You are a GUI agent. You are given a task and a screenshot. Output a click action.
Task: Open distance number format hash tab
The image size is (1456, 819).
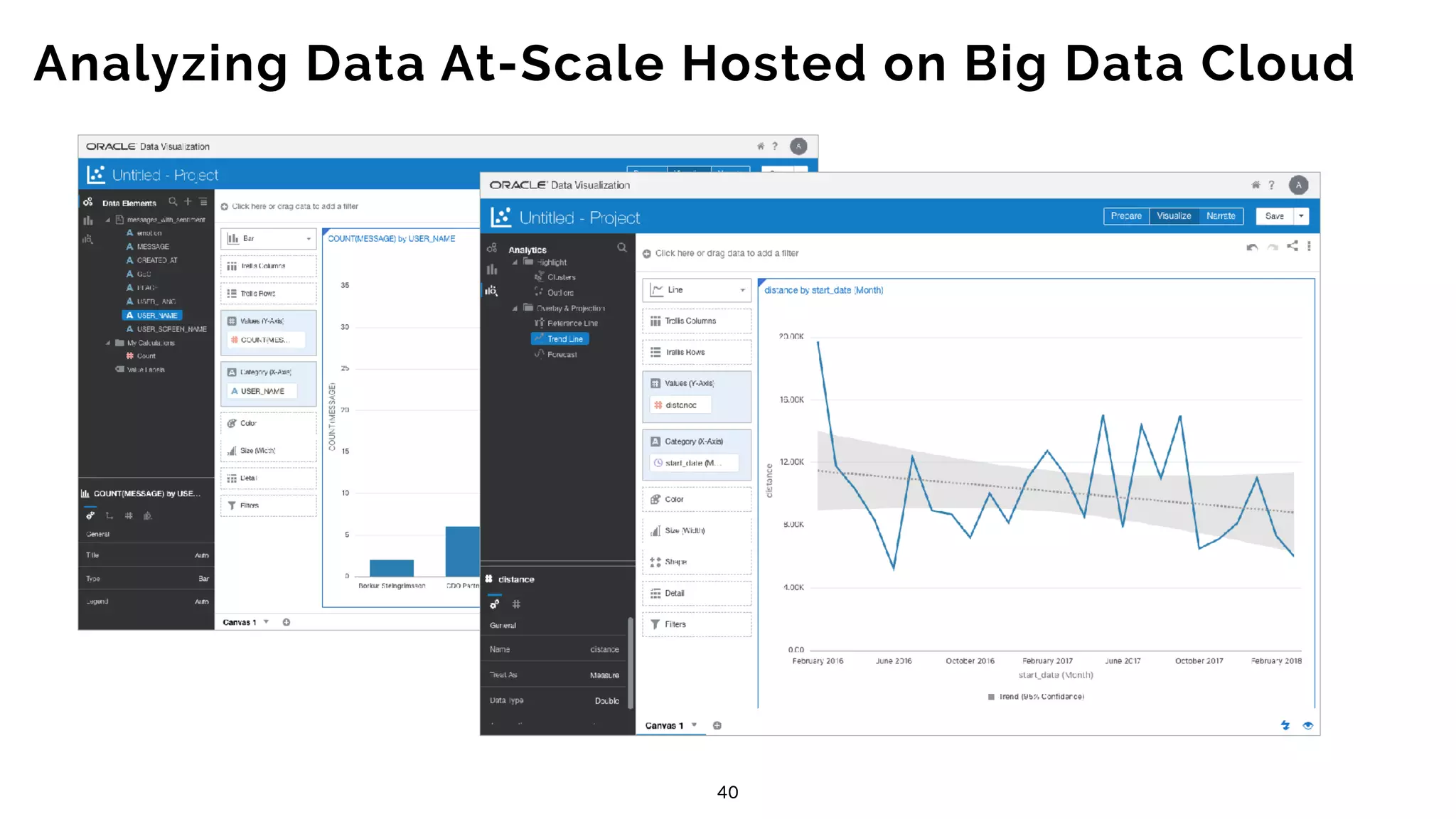[x=516, y=604]
